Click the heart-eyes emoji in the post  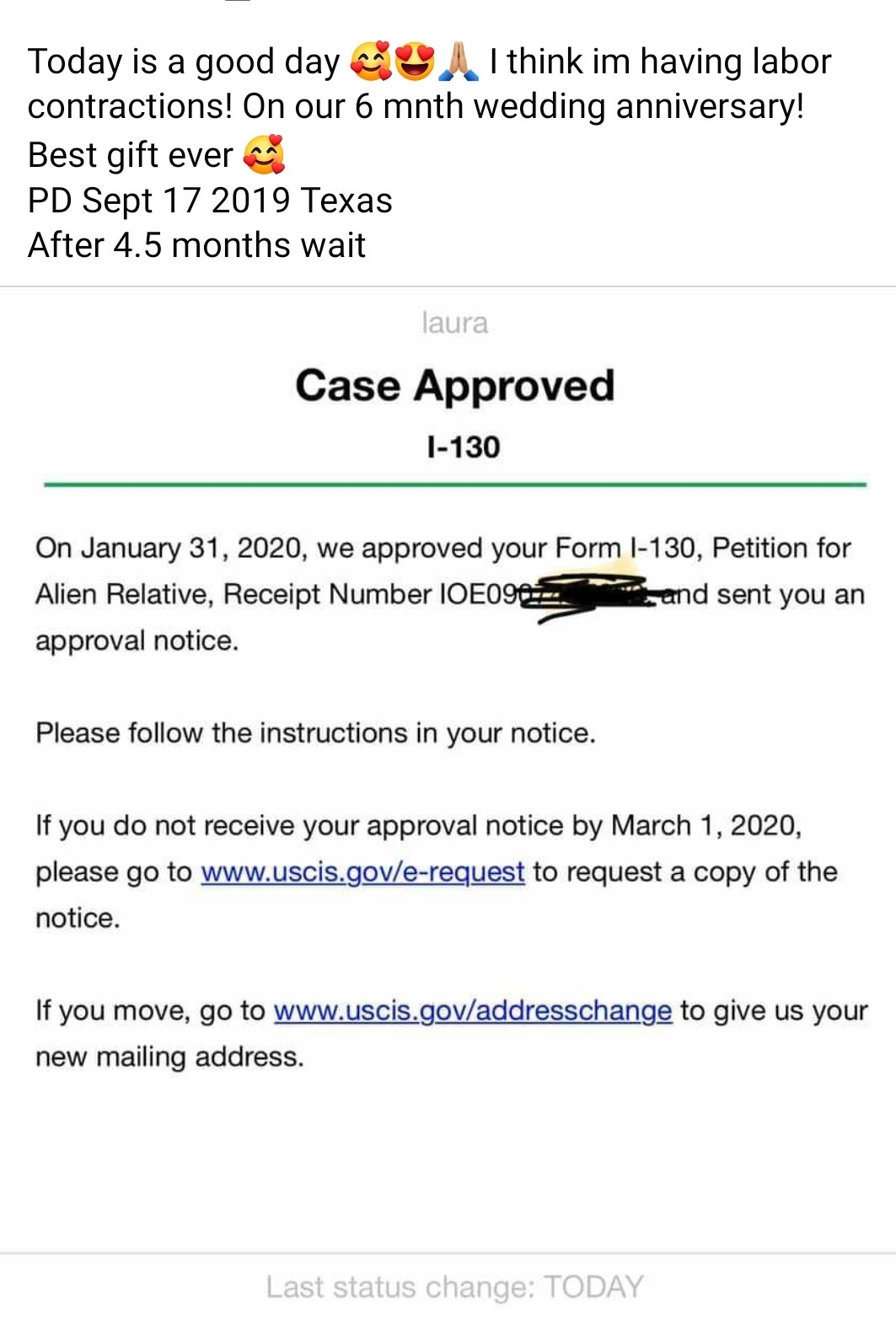pos(415,62)
